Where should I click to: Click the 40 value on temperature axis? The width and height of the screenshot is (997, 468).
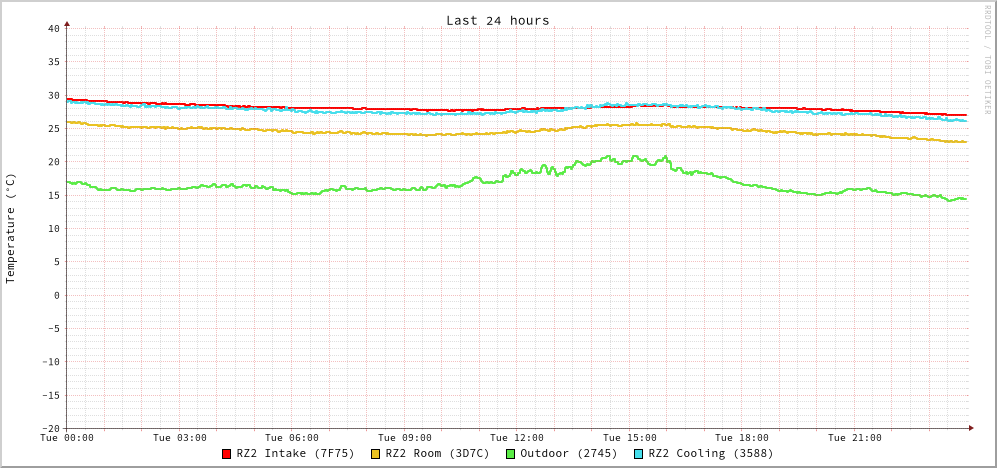point(53,28)
